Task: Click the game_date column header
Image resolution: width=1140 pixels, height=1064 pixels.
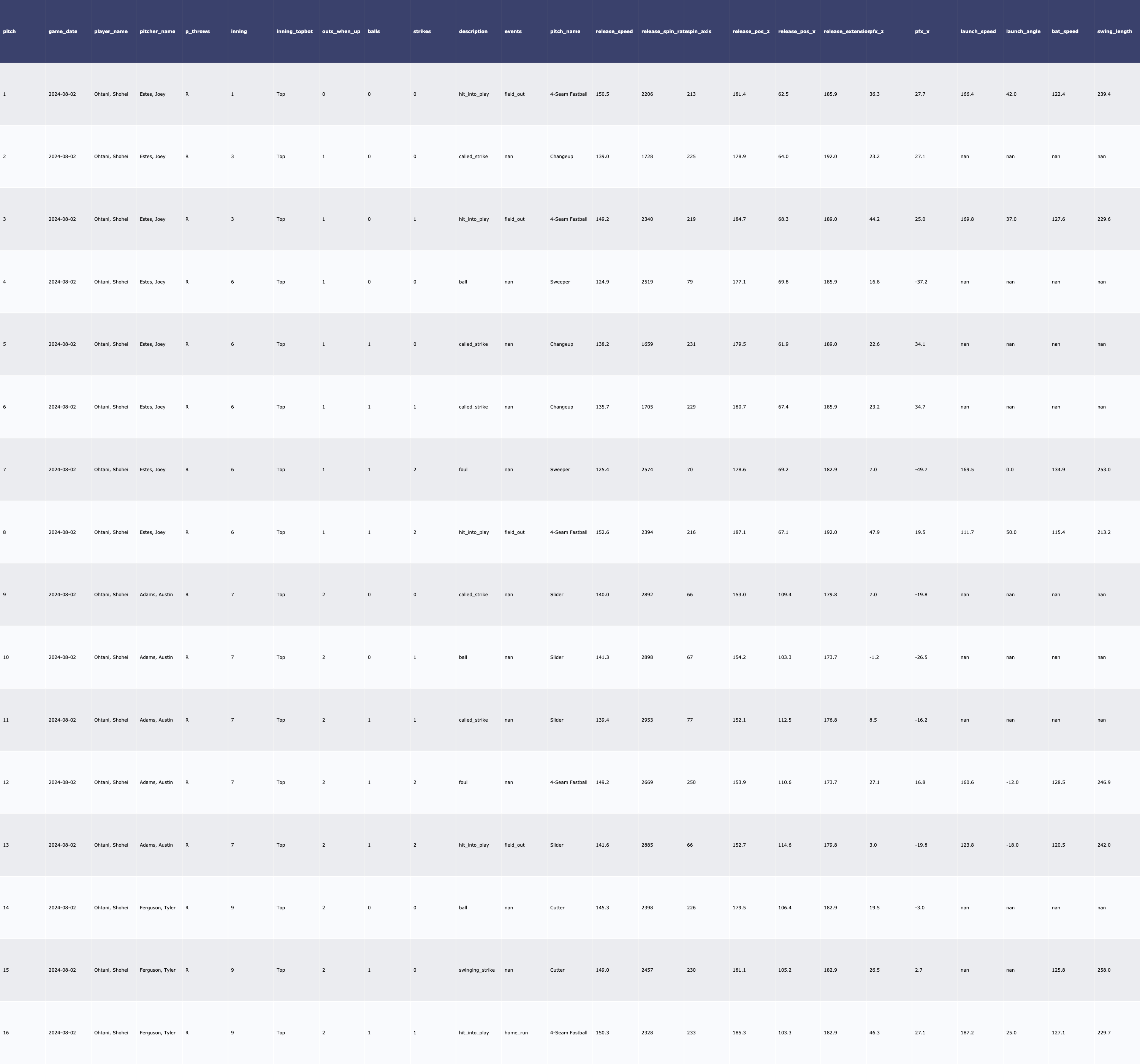Action: (62, 32)
